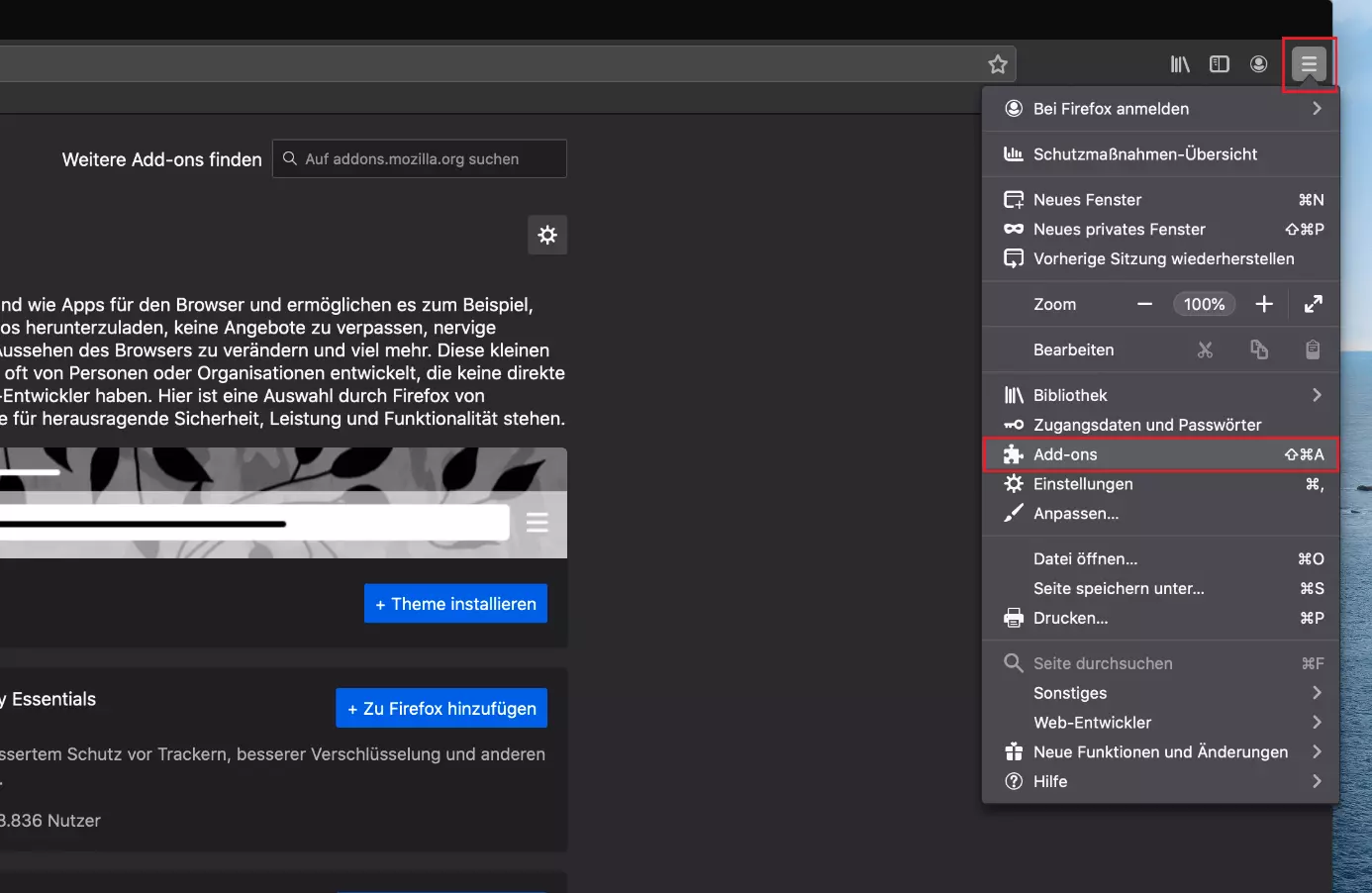
Task: Select Vorherige Sitzung wiederherstellen
Action: [x=1160, y=259]
